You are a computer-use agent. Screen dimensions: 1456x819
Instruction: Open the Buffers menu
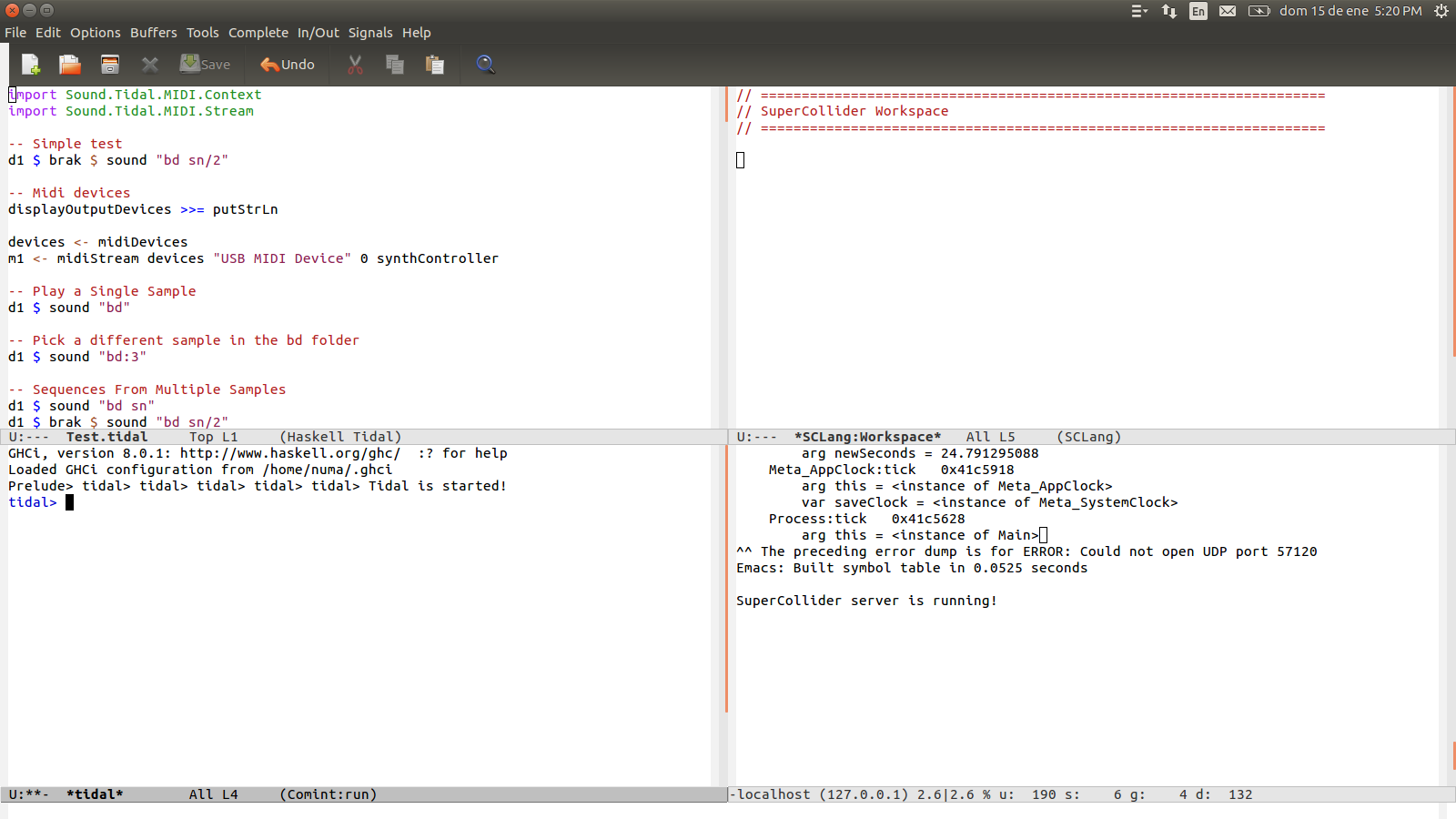pos(154,33)
